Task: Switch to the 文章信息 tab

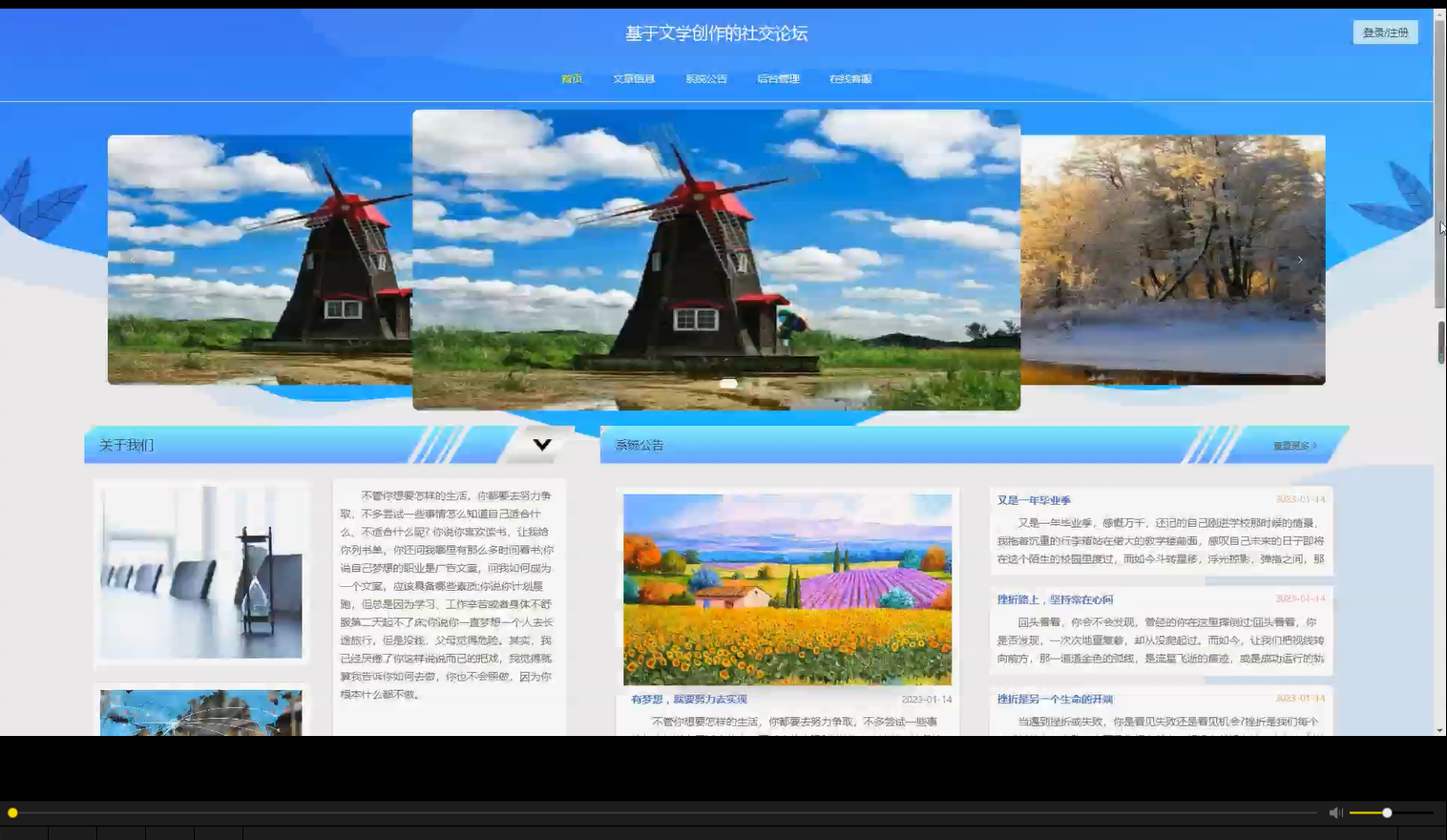Action: point(634,78)
